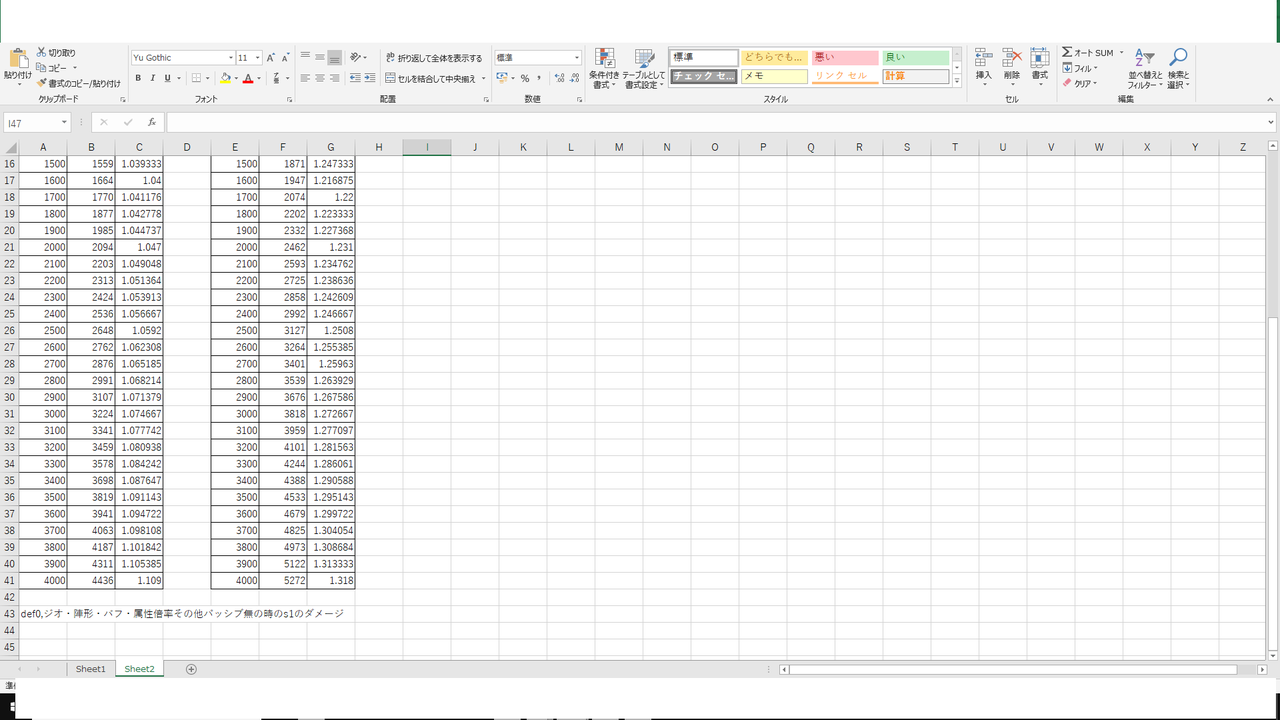Open the AutoSum dropdown arrow
The image size is (1280, 720).
[x=1121, y=53]
